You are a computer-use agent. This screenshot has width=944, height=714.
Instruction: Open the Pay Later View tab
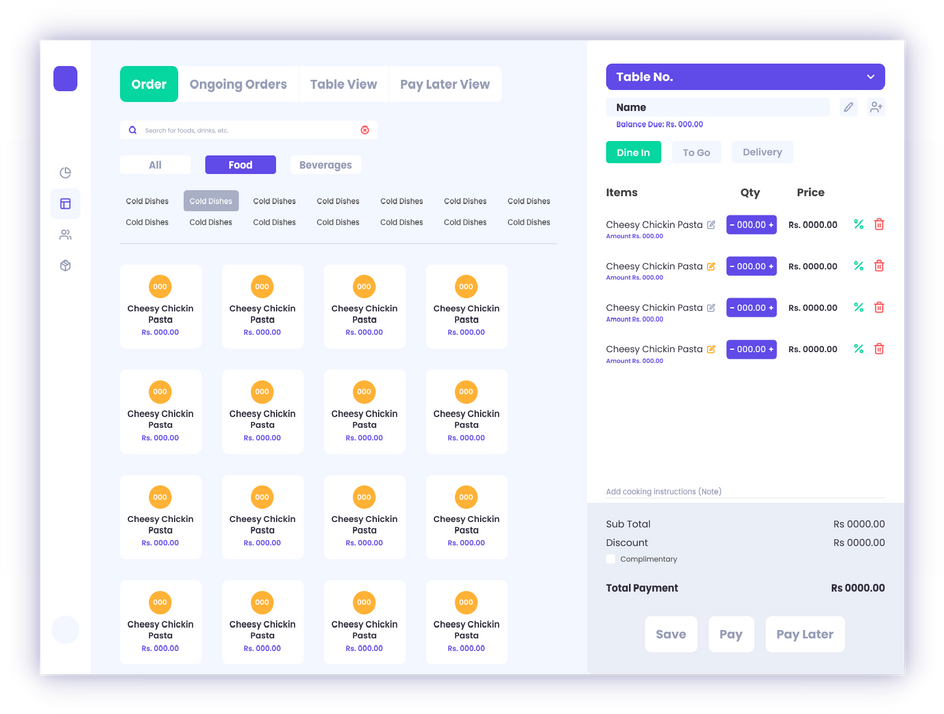pos(445,85)
